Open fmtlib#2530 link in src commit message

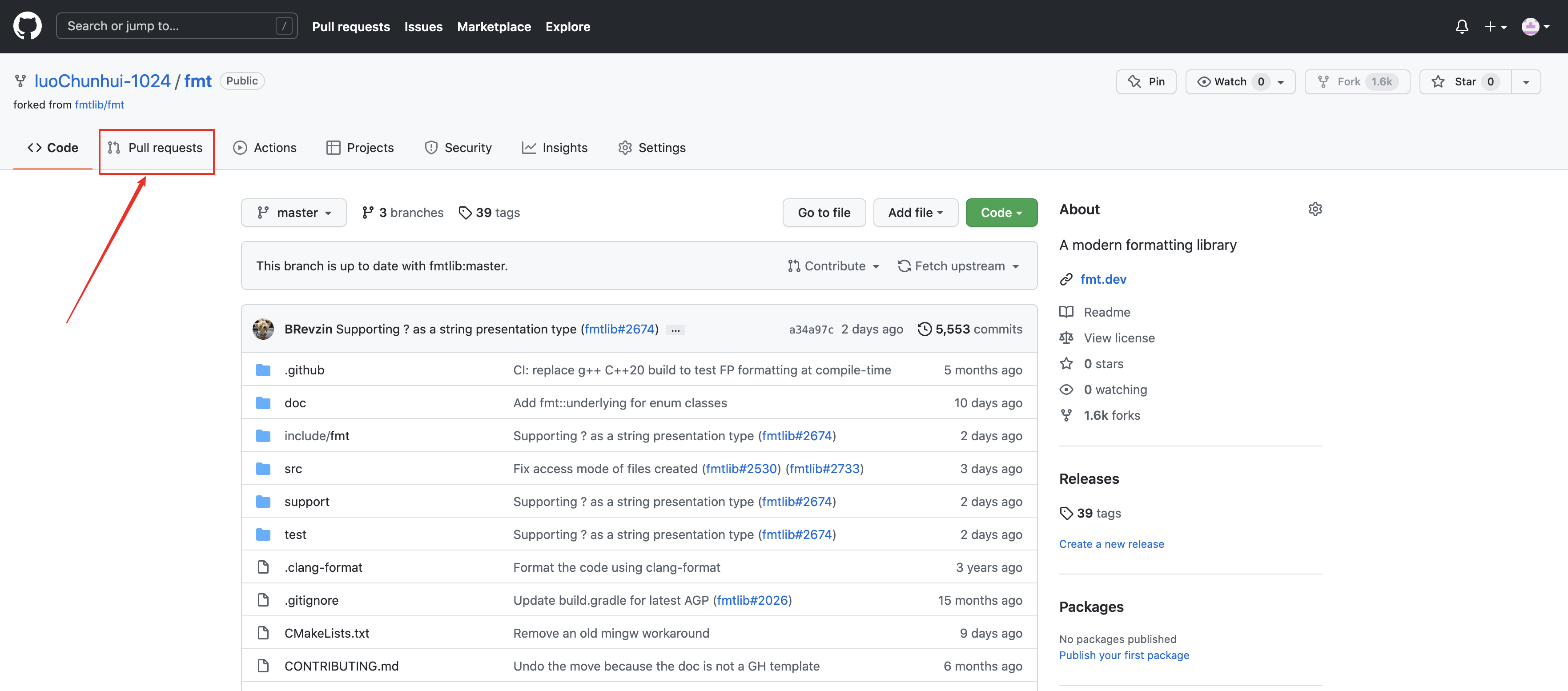[741, 469]
